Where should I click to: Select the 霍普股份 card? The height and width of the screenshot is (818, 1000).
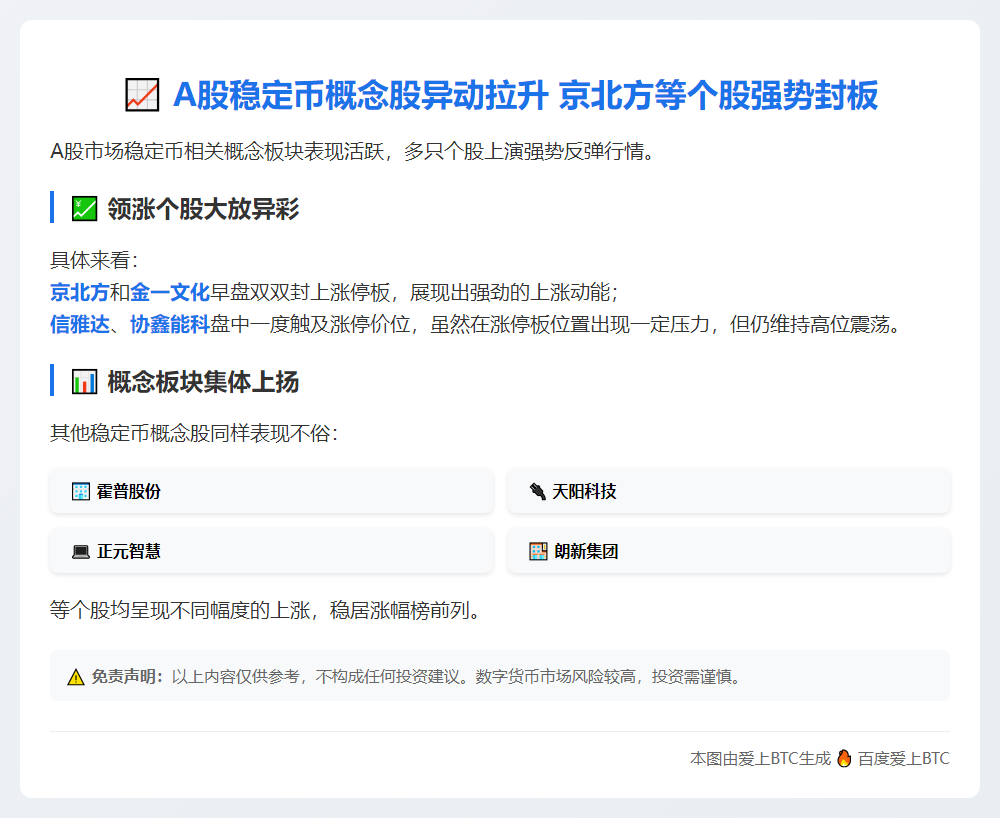(x=271, y=491)
